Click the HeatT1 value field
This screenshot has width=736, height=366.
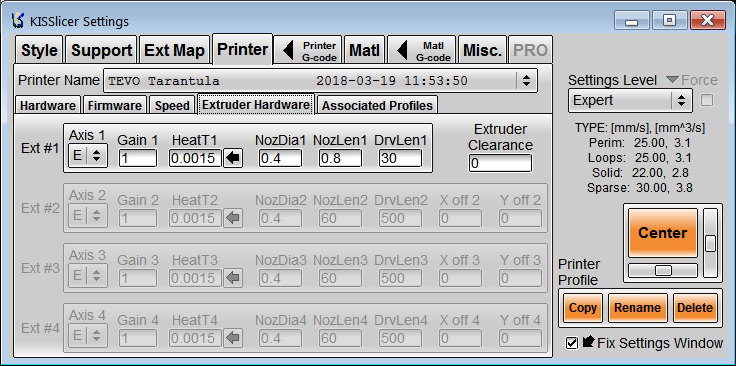195,159
